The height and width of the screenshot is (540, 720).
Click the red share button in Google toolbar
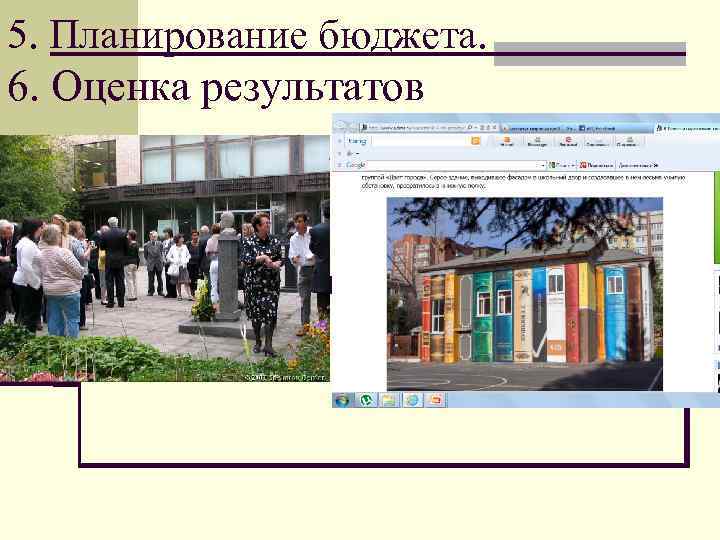[596, 165]
